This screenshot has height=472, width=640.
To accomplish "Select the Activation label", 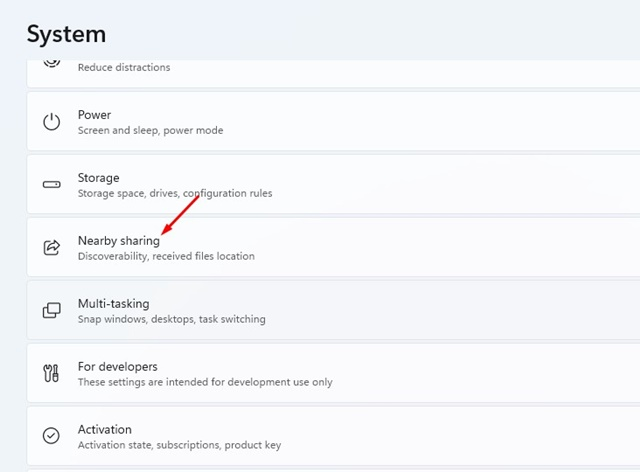I will point(104,430).
